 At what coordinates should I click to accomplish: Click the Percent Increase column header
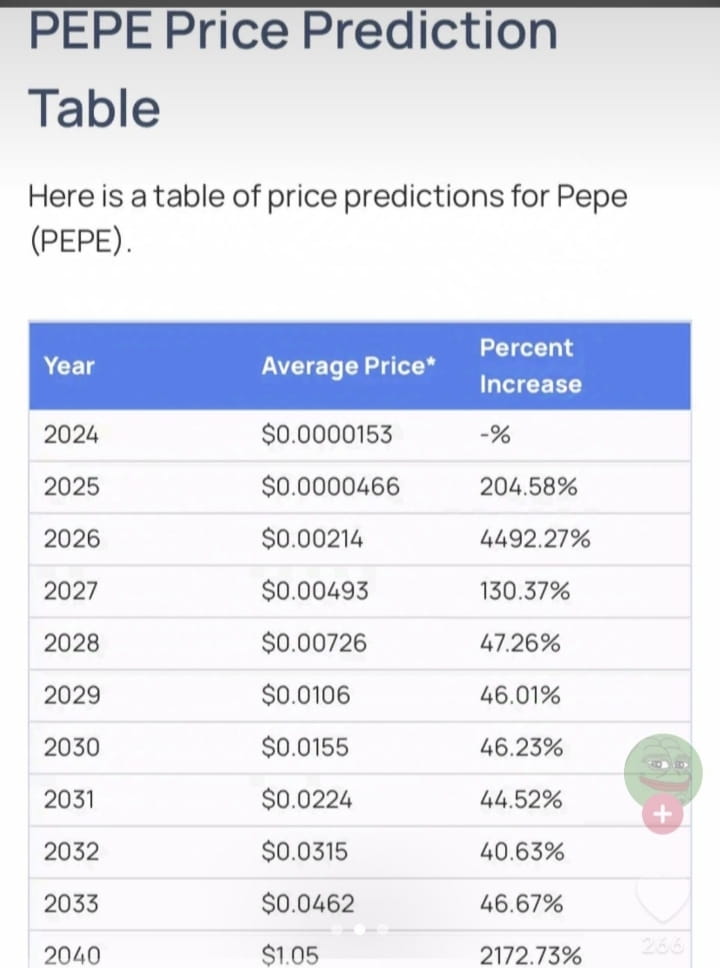point(530,365)
